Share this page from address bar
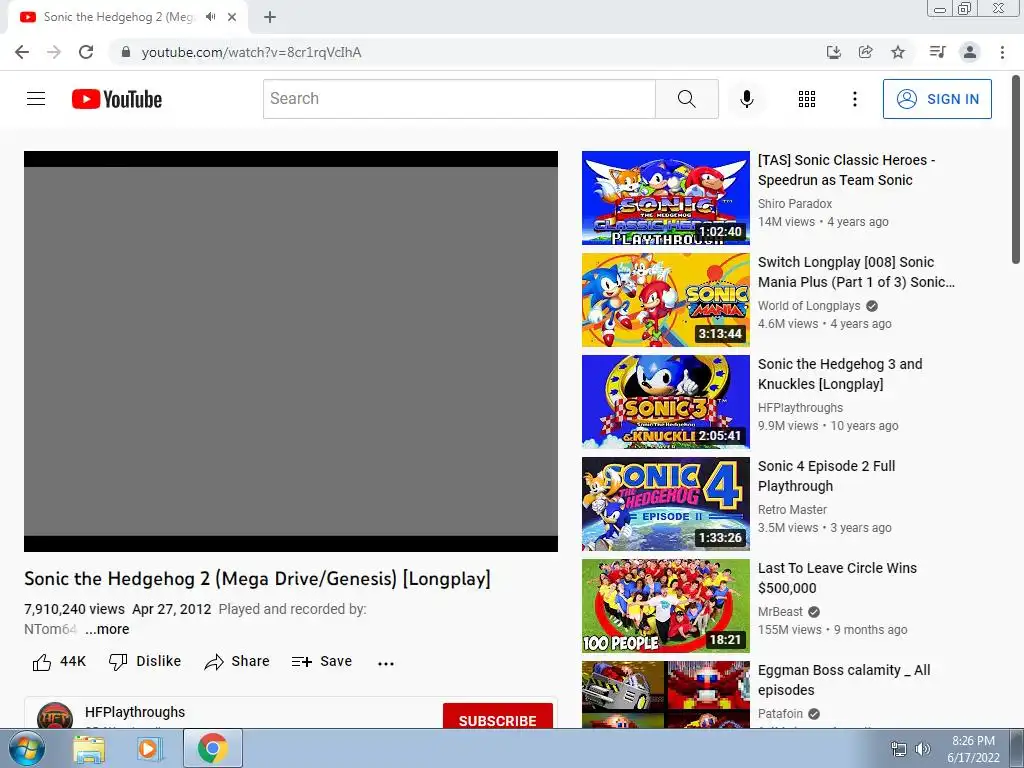Viewport: 1024px width, 768px height. tap(865, 52)
